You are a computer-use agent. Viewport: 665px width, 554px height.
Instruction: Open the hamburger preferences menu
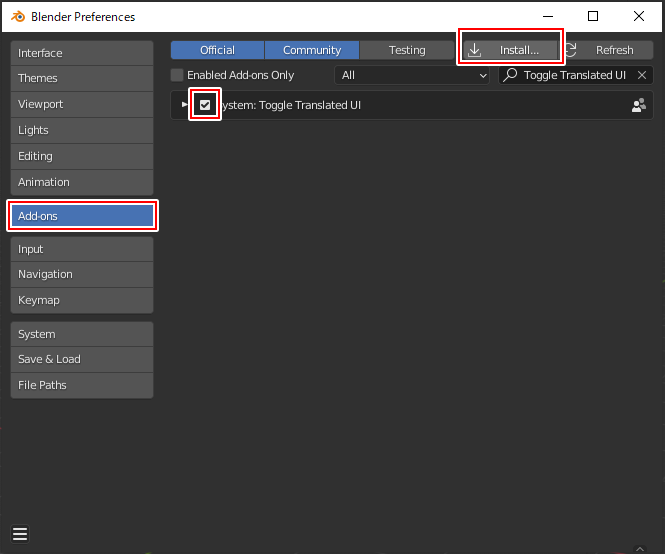click(x=20, y=533)
